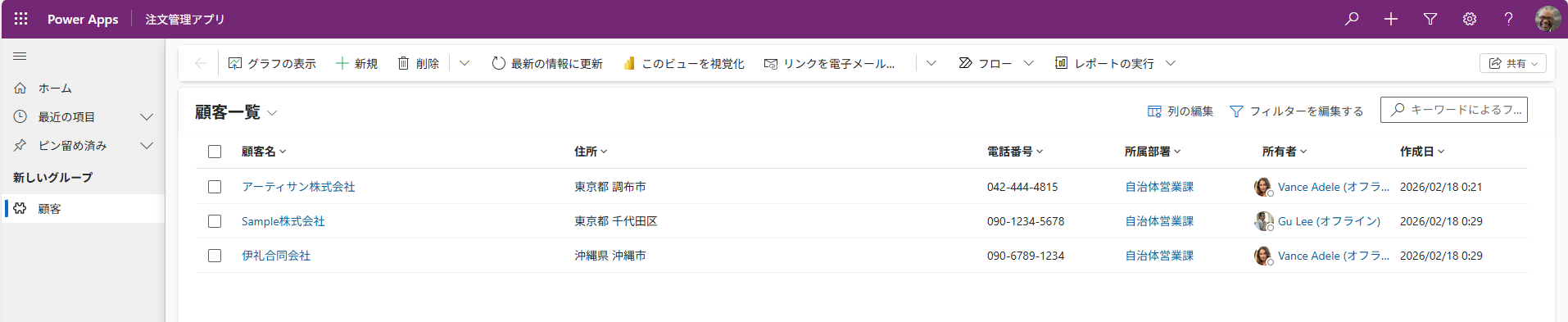Viewport: 1568px width, 322px height.
Task: Check the Sample株式会社 row checkbox
Action: pyautogui.click(x=215, y=221)
